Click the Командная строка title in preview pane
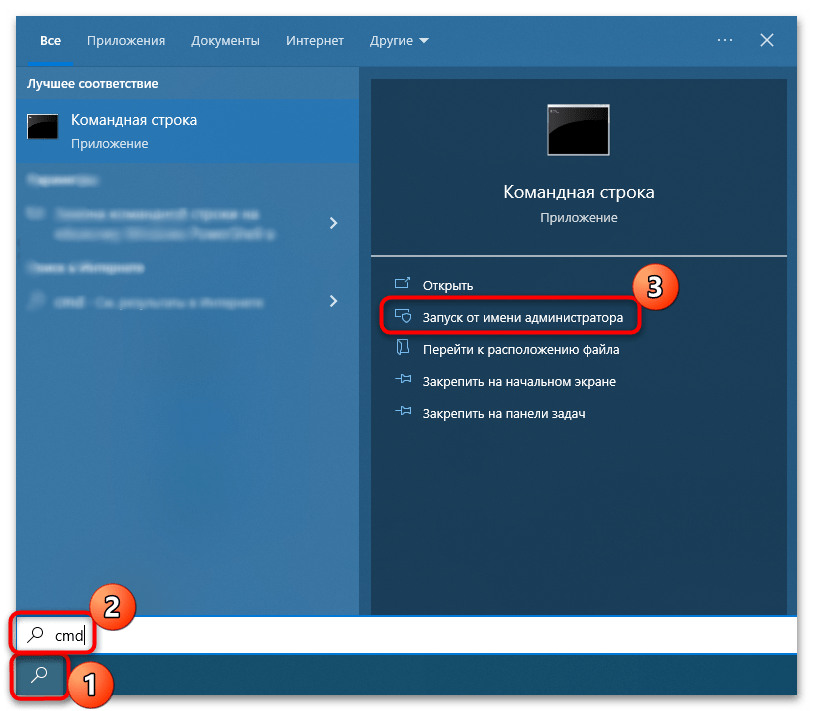 pyautogui.click(x=579, y=192)
